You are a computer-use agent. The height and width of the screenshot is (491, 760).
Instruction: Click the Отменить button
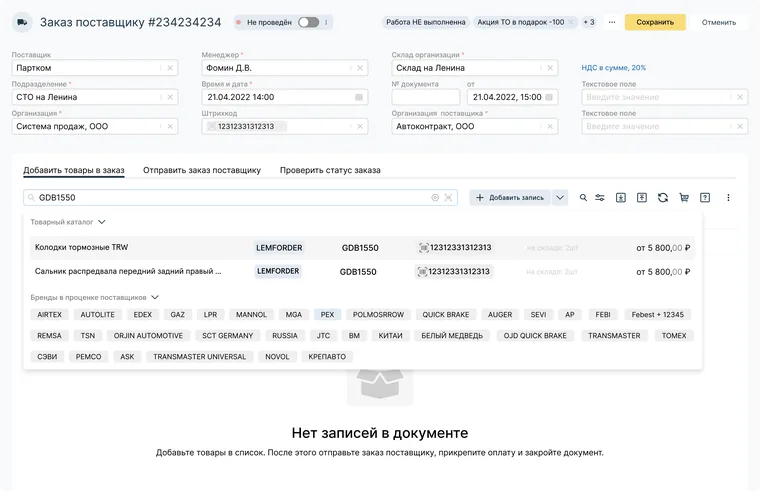(x=718, y=22)
